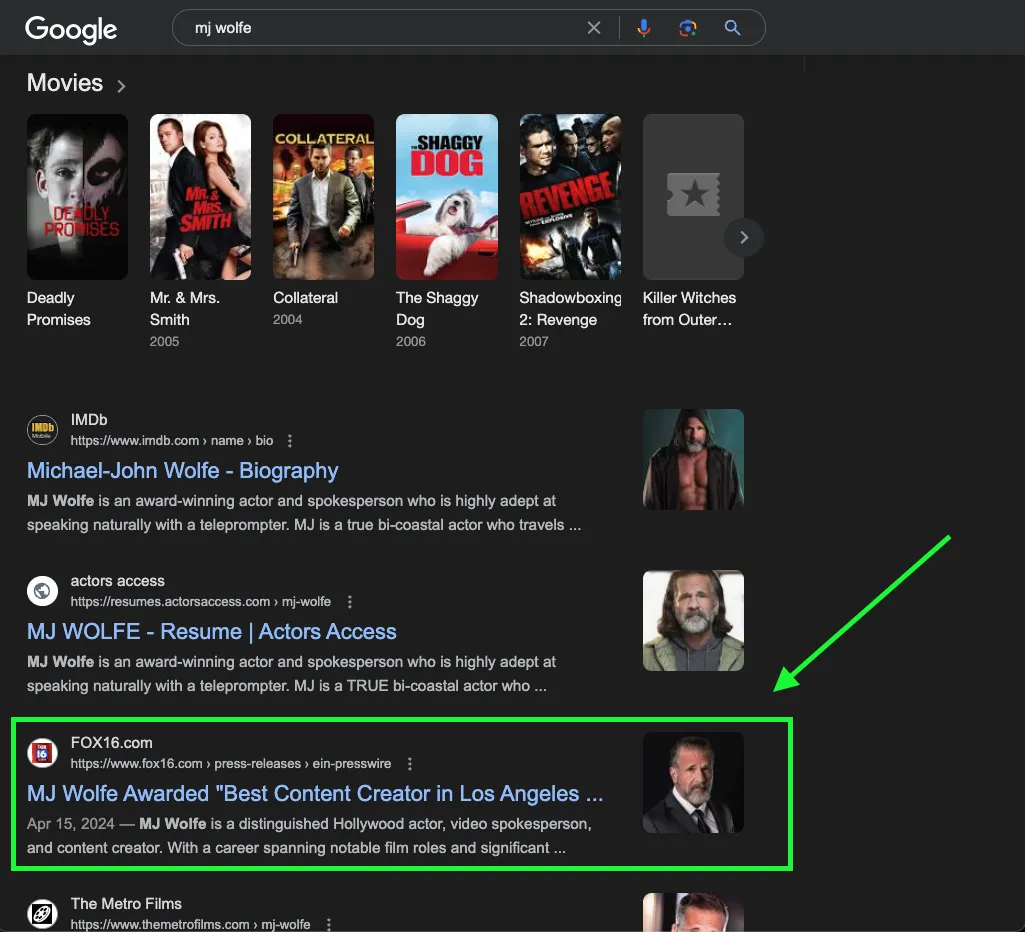Open more options for actors access result
1025x932 pixels.
pyautogui.click(x=350, y=602)
